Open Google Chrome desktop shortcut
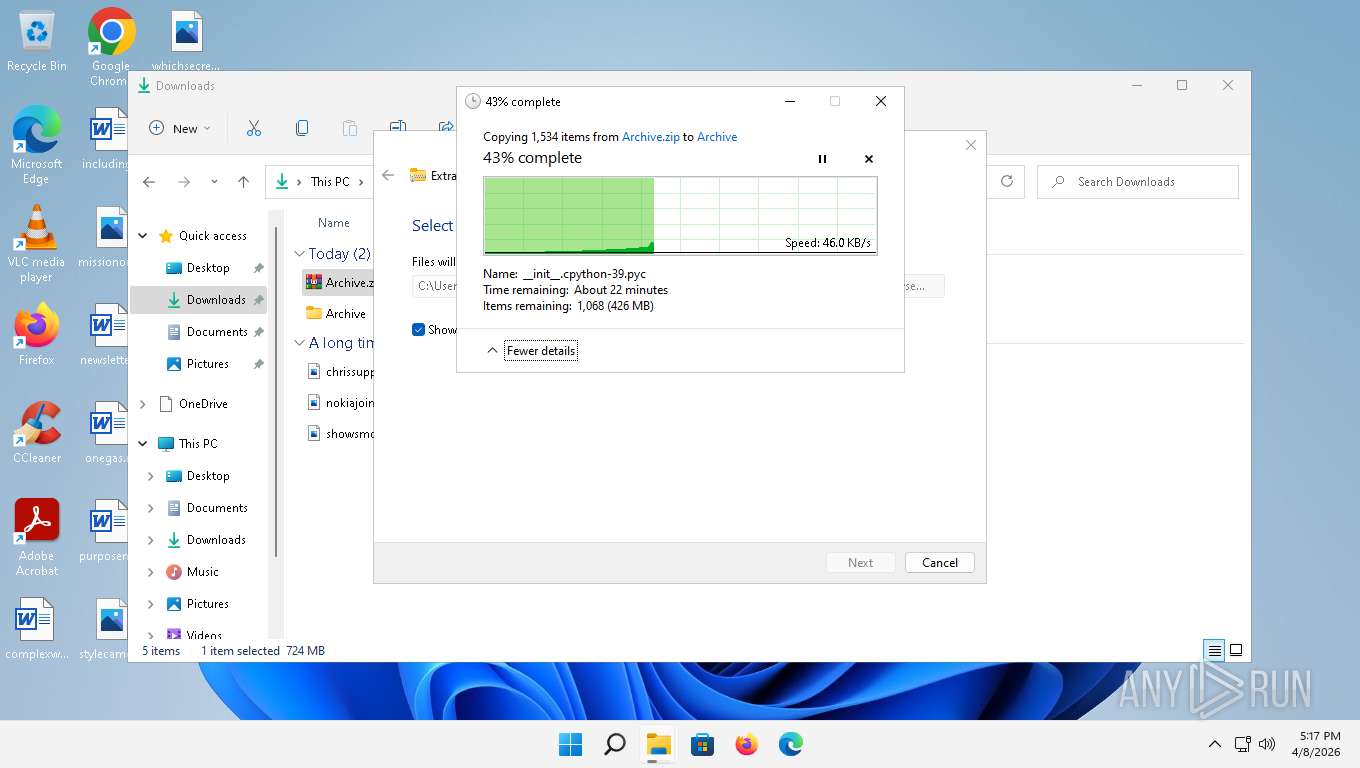1360x768 pixels. (110, 47)
